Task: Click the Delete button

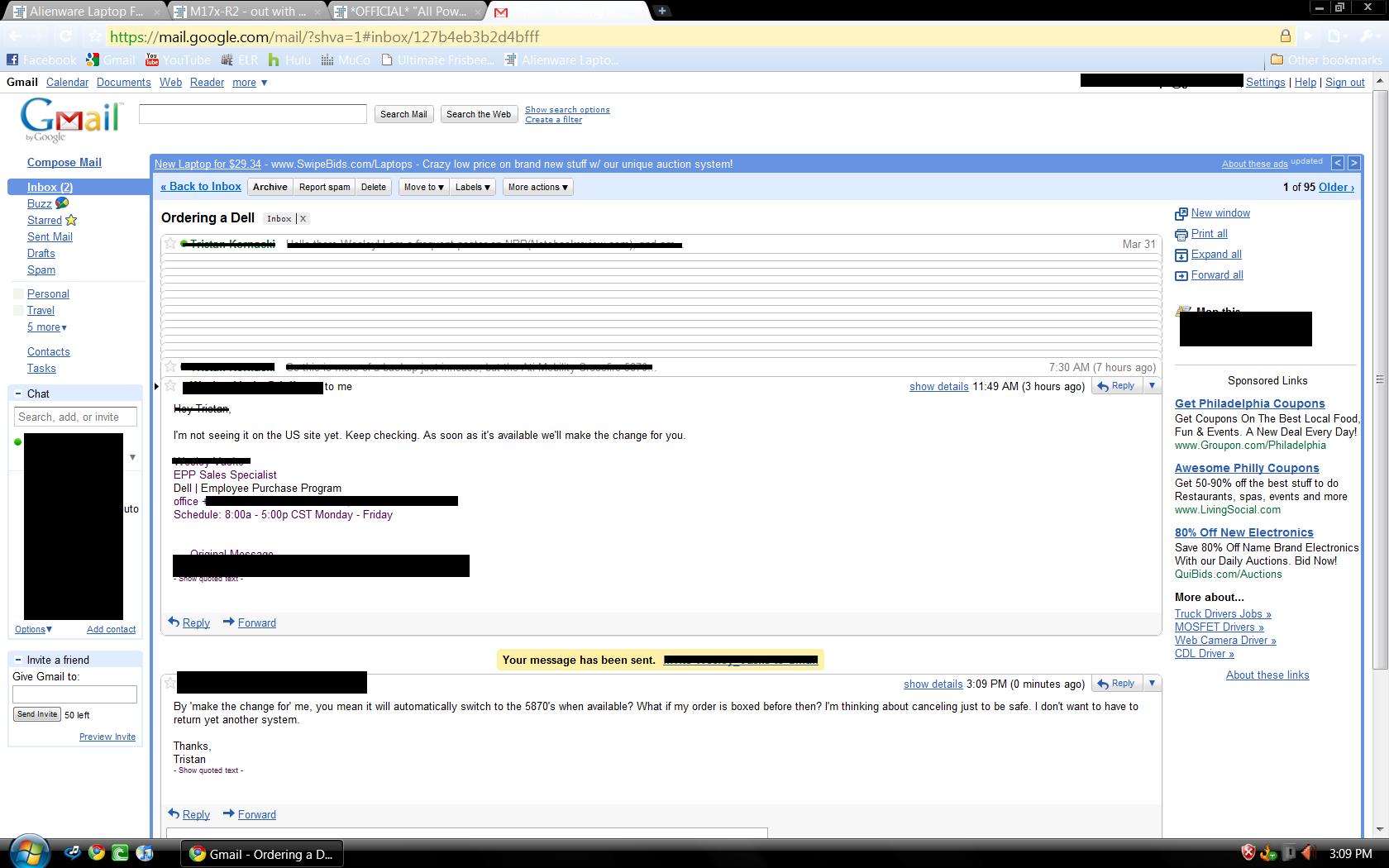Action: pos(374,187)
